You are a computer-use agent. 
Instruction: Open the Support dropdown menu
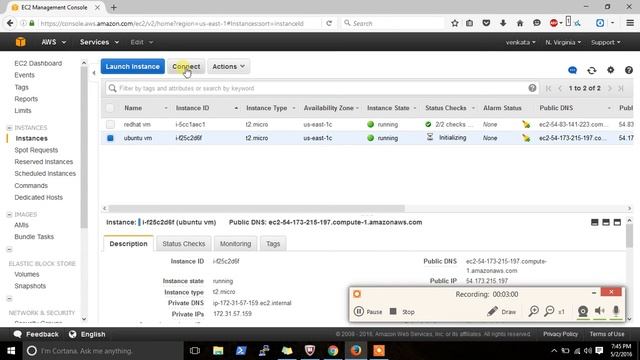[x=605, y=42]
